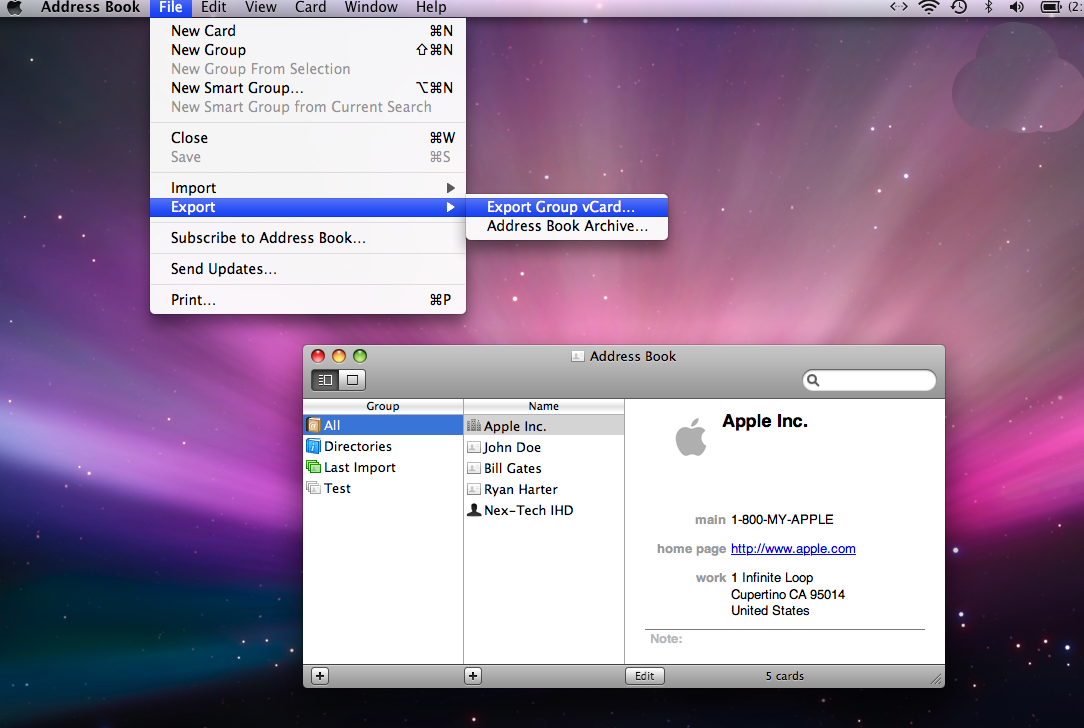The height and width of the screenshot is (728, 1084).
Task: Choose Export Group vCard… option
Action: [567, 207]
